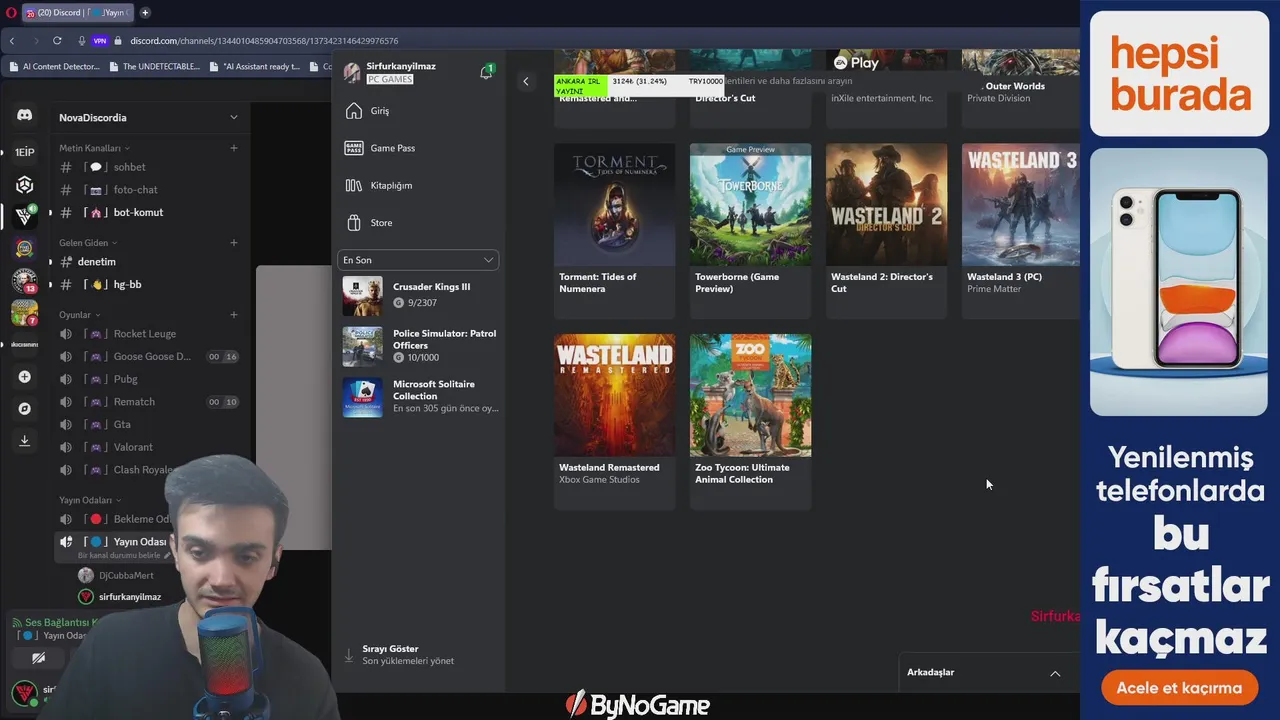Open Police Simulator: Patrol Officers entry
Image resolution: width=1280 pixels, height=720 pixels.
(418, 346)
